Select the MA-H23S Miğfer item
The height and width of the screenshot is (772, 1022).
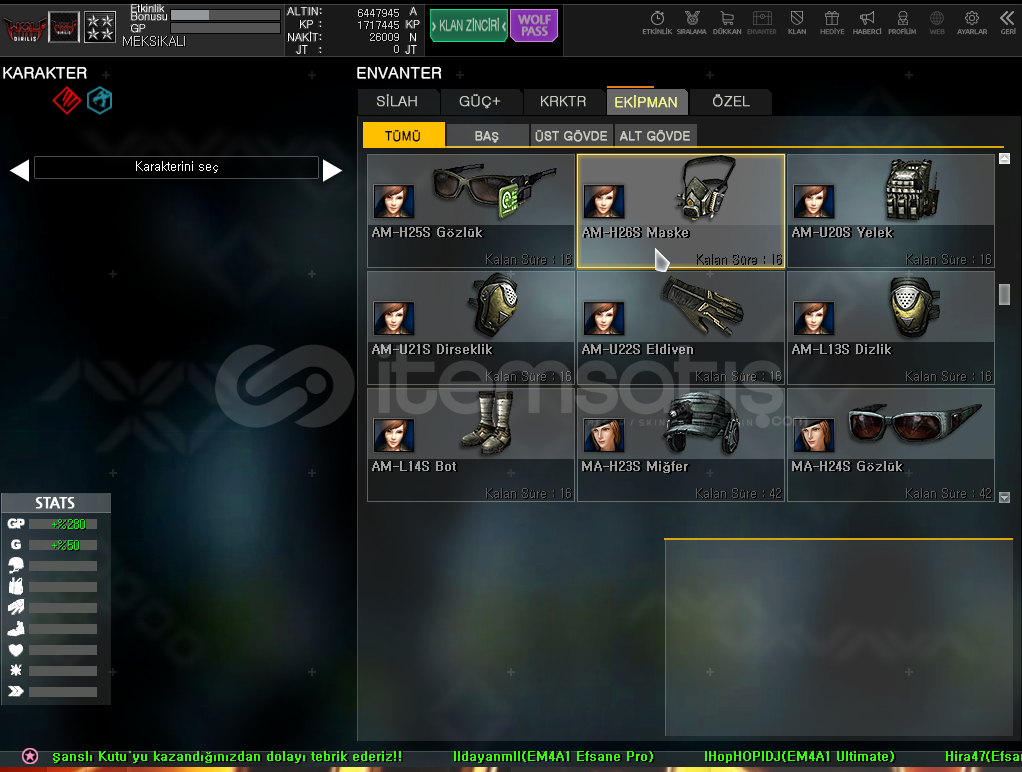click(681, 445)
